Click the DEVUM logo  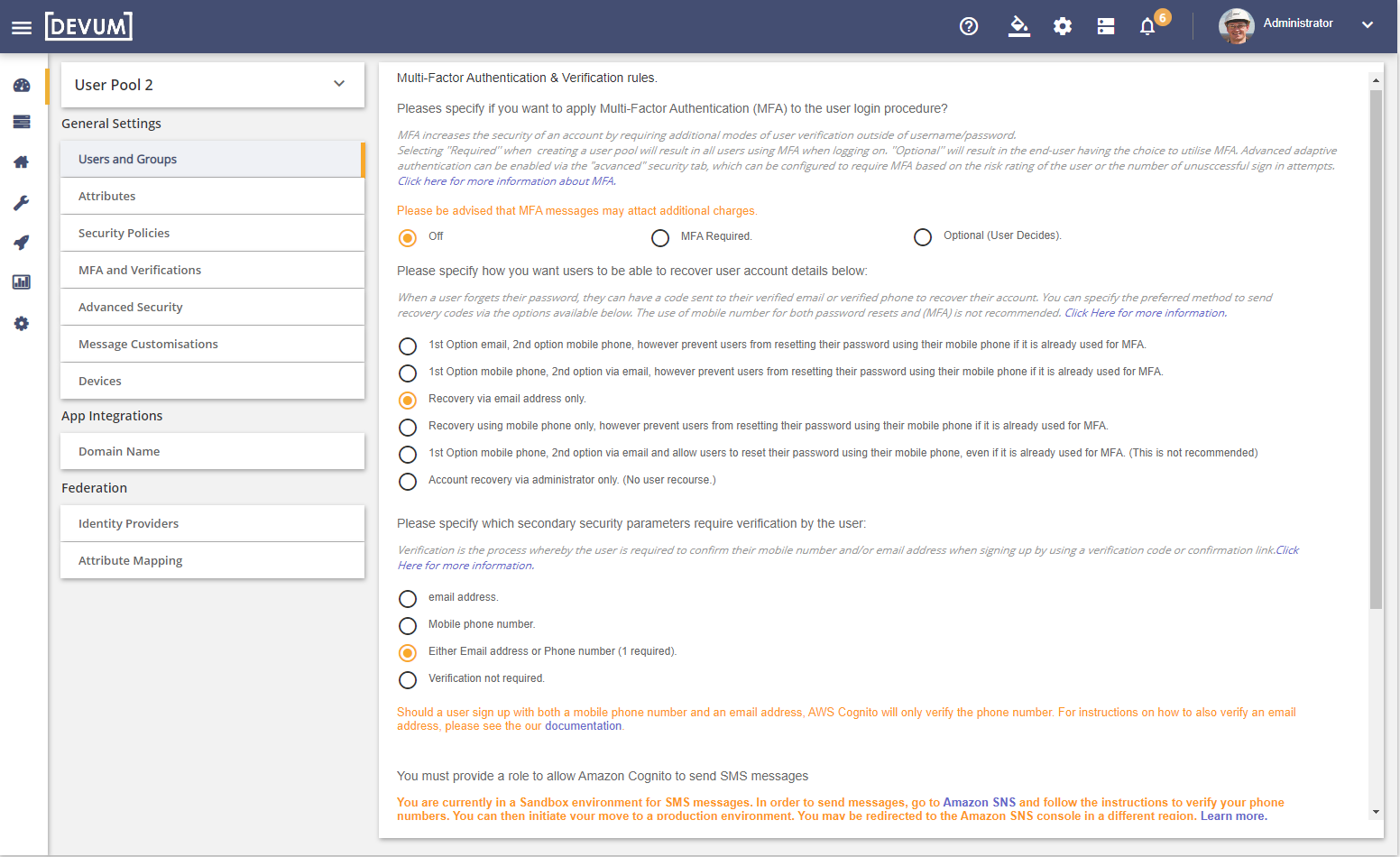point(88,26)
